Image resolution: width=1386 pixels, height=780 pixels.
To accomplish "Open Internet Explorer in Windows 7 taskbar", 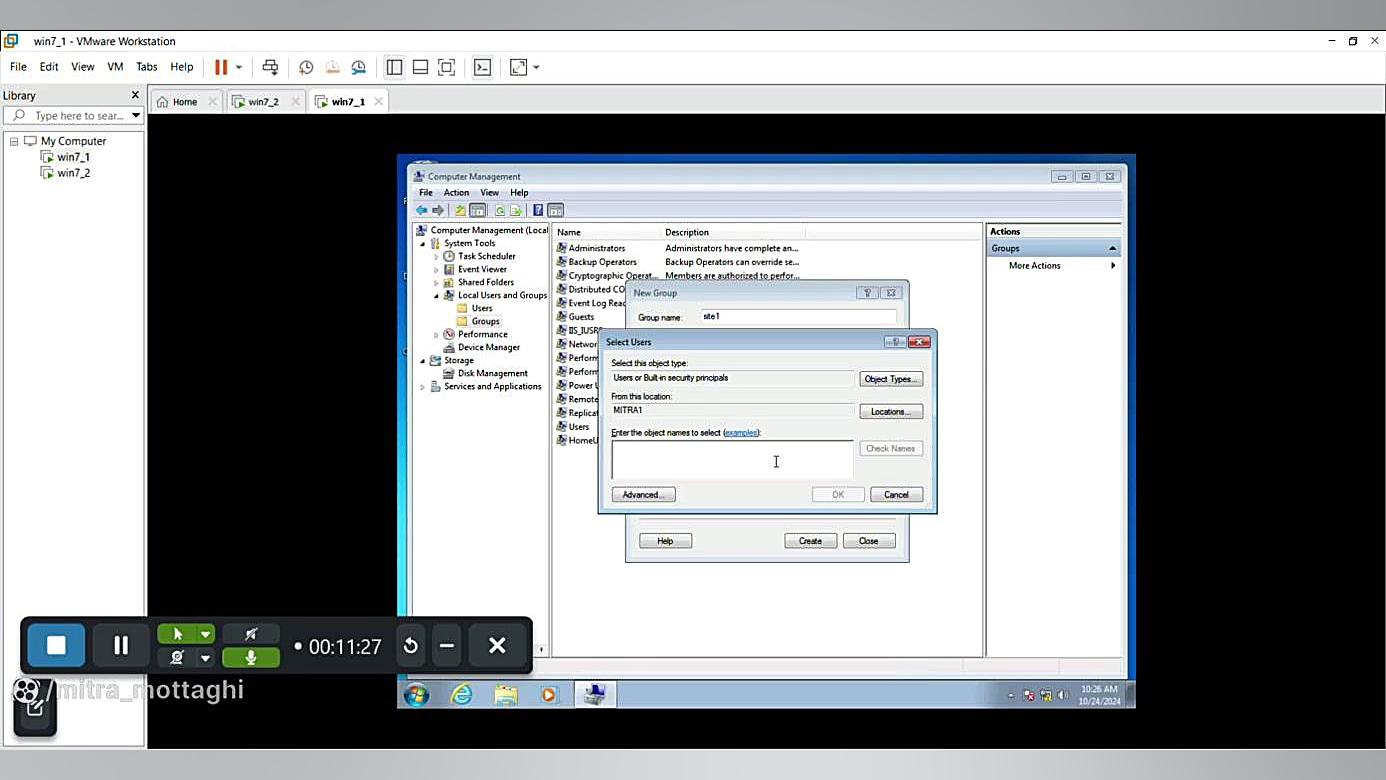I will point(461,695).
